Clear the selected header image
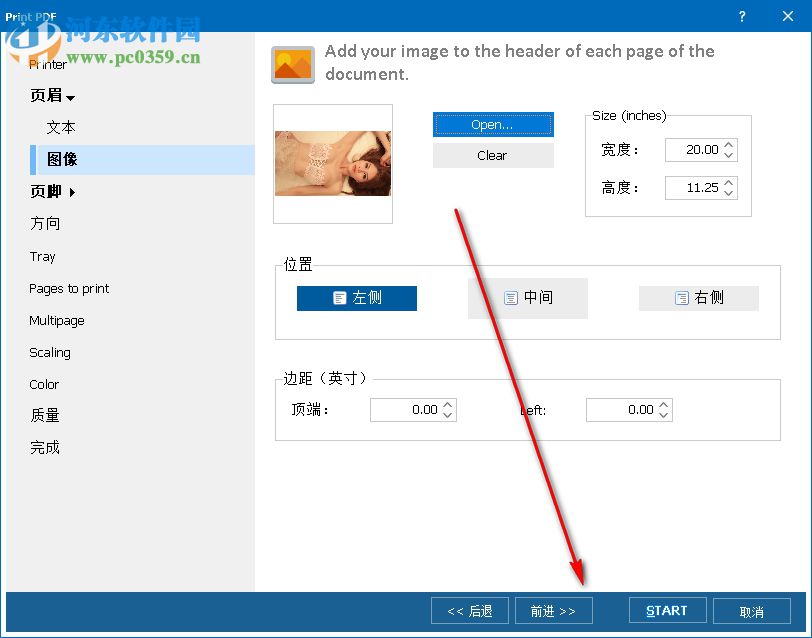812x638 pixels. coord(492,155)
